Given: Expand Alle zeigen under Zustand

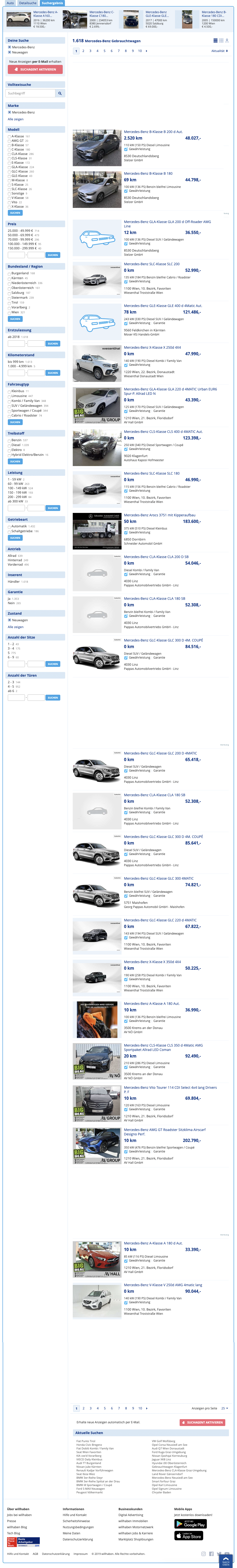Looking at the screenshot, I should (x=16, y=627).
